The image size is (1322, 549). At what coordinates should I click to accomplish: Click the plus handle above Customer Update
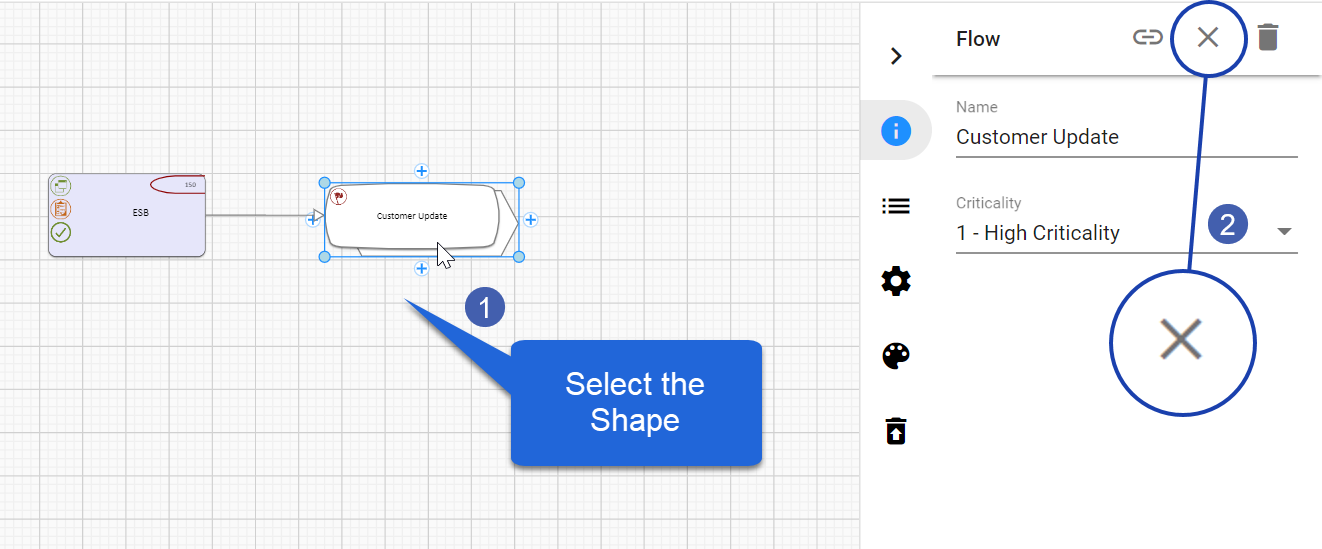click(422, 171)
